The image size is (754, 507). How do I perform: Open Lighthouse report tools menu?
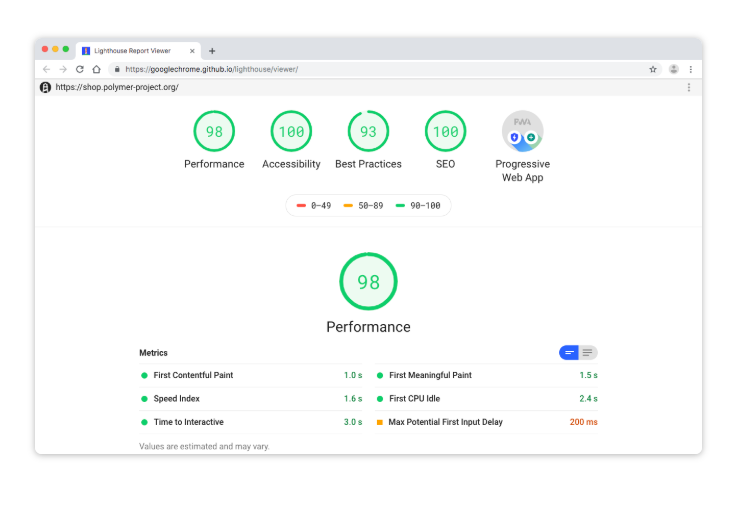coord(688,87)
